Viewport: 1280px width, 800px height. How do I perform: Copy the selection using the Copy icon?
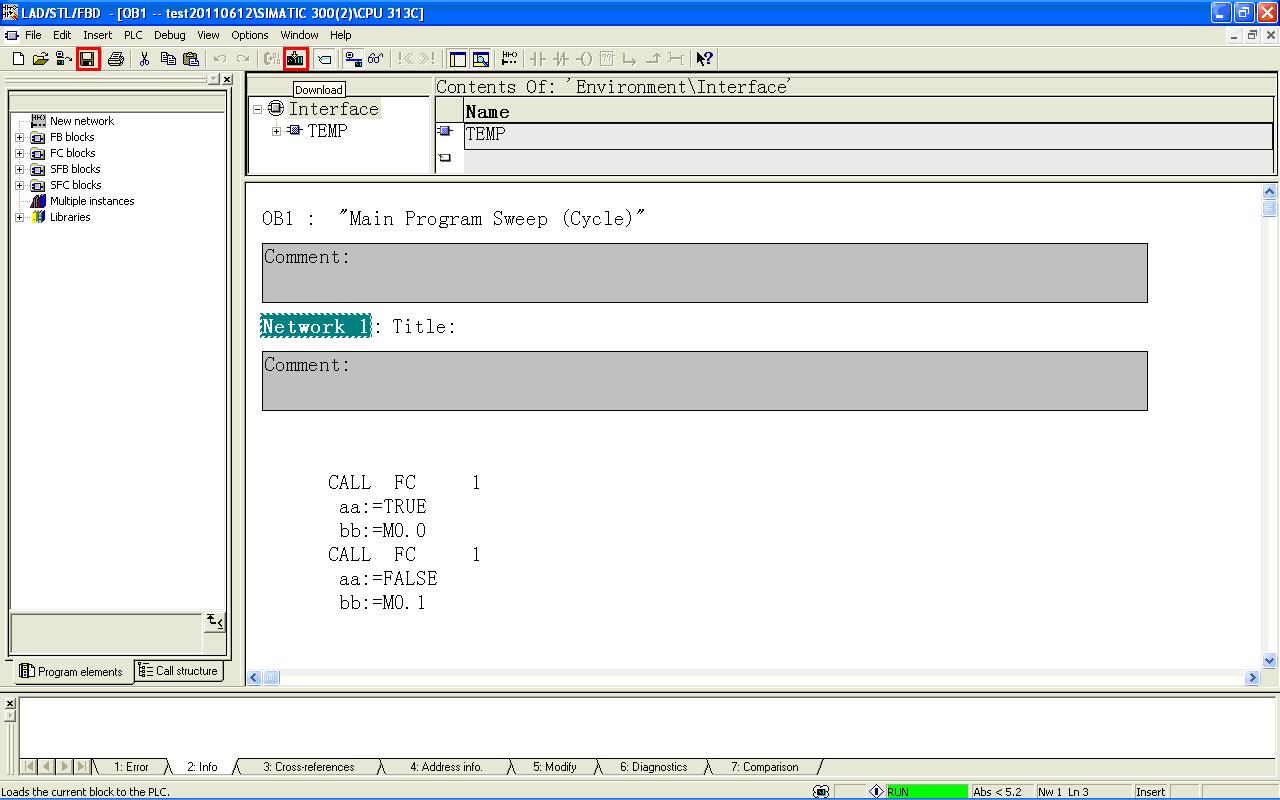(168, 59)
